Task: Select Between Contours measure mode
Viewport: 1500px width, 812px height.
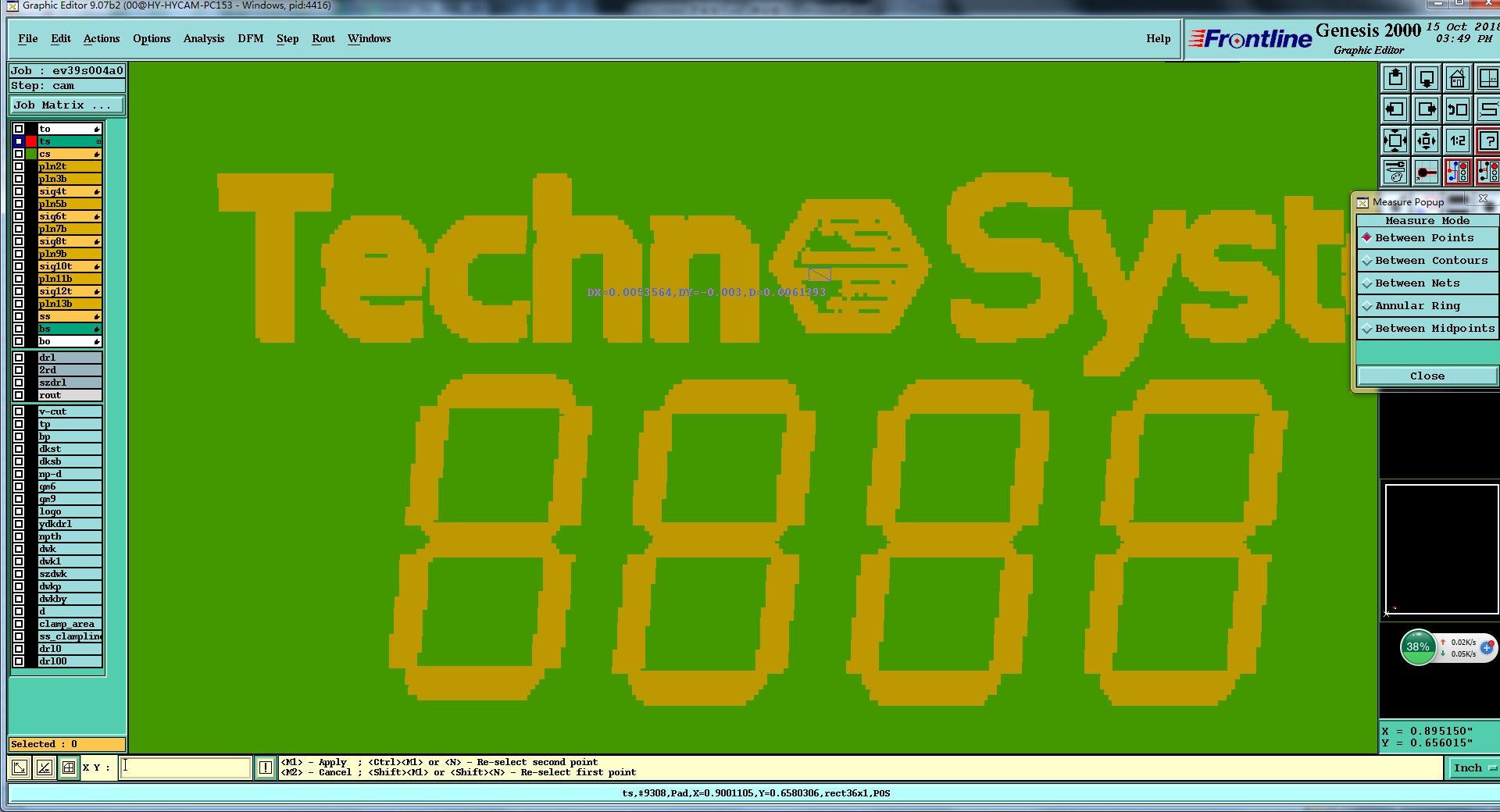Action: coord(1427,261)
